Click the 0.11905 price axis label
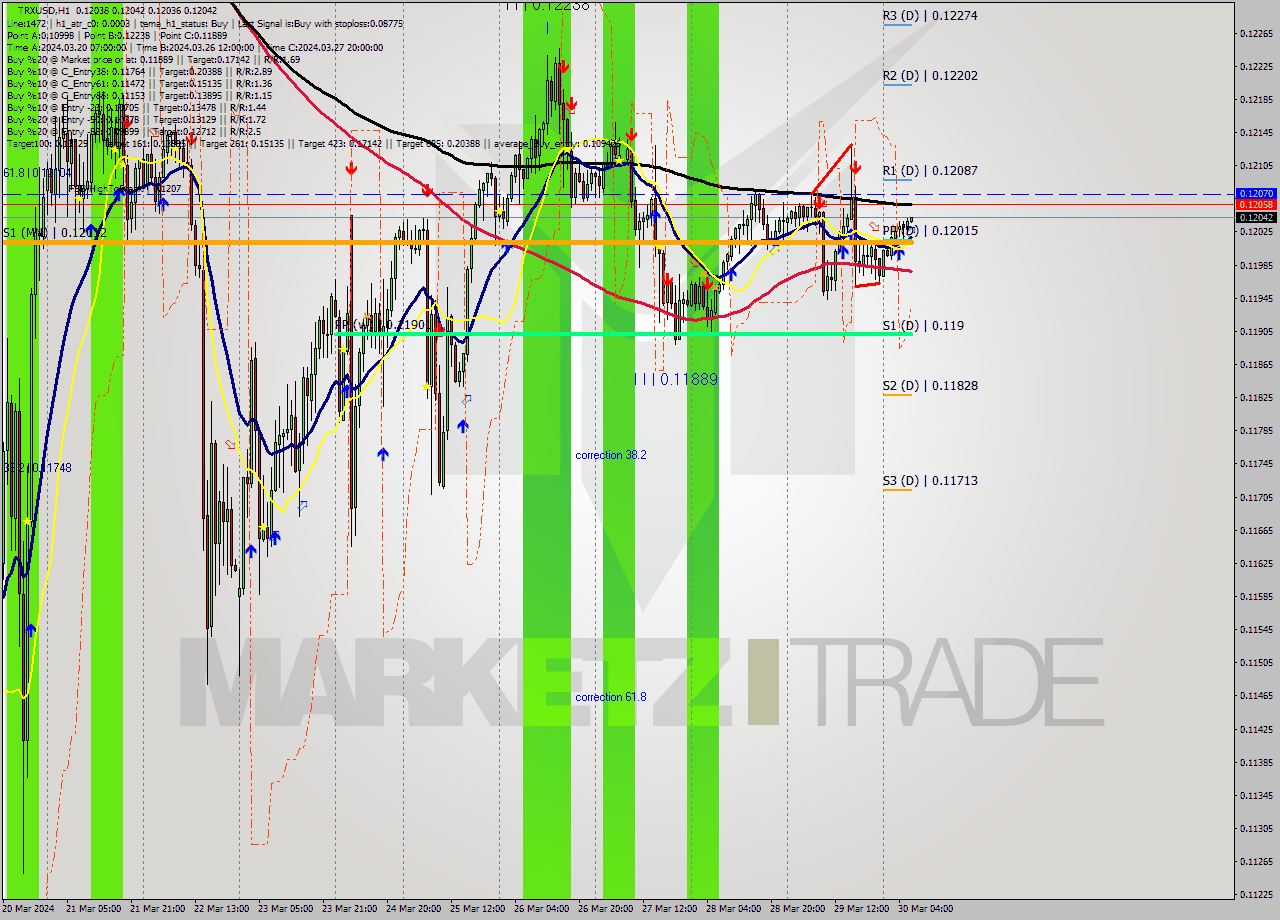This screenshot has width=1280, height=920. click(1255, 331)
